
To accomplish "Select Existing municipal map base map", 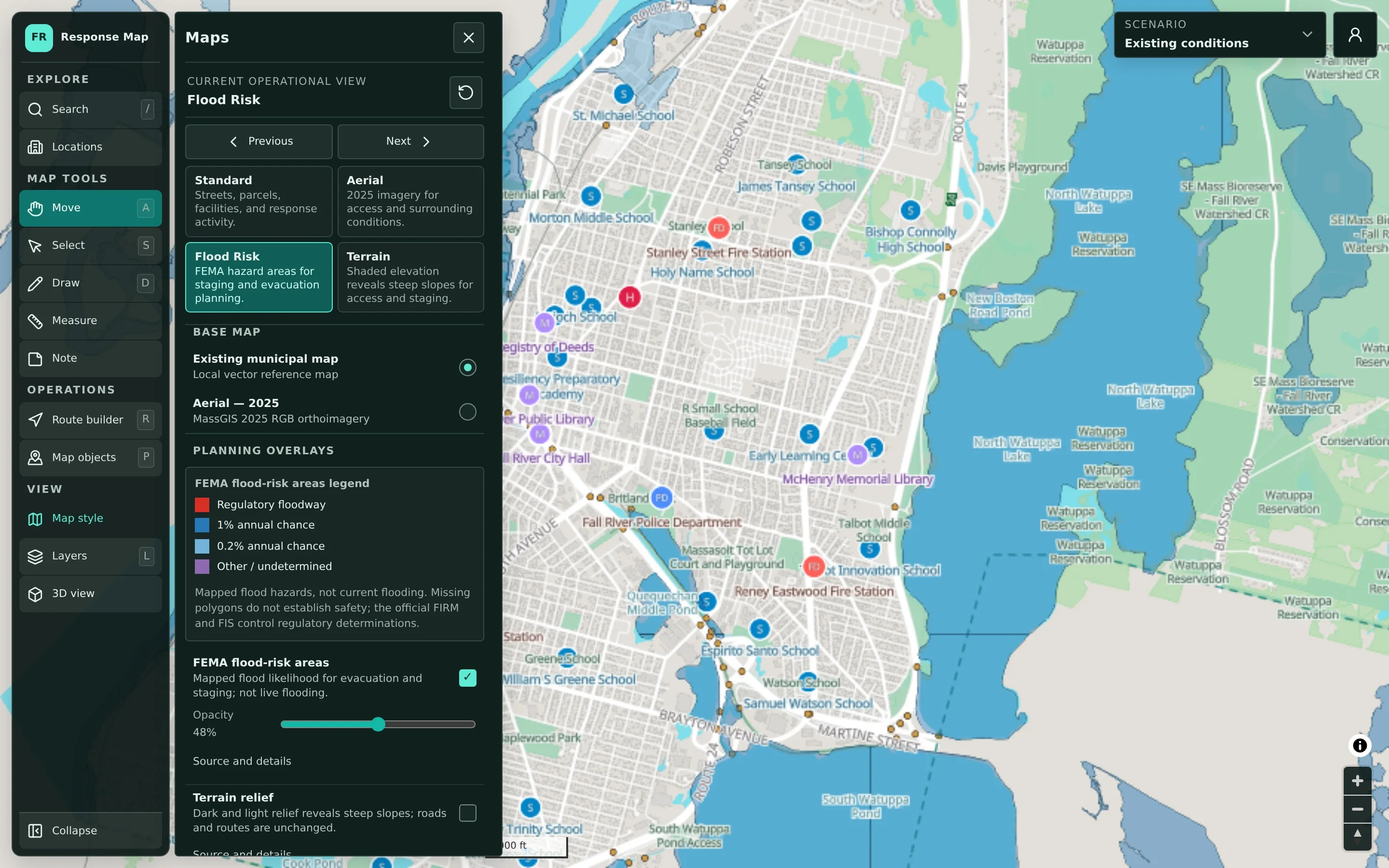I will click(x=335, y=367).
